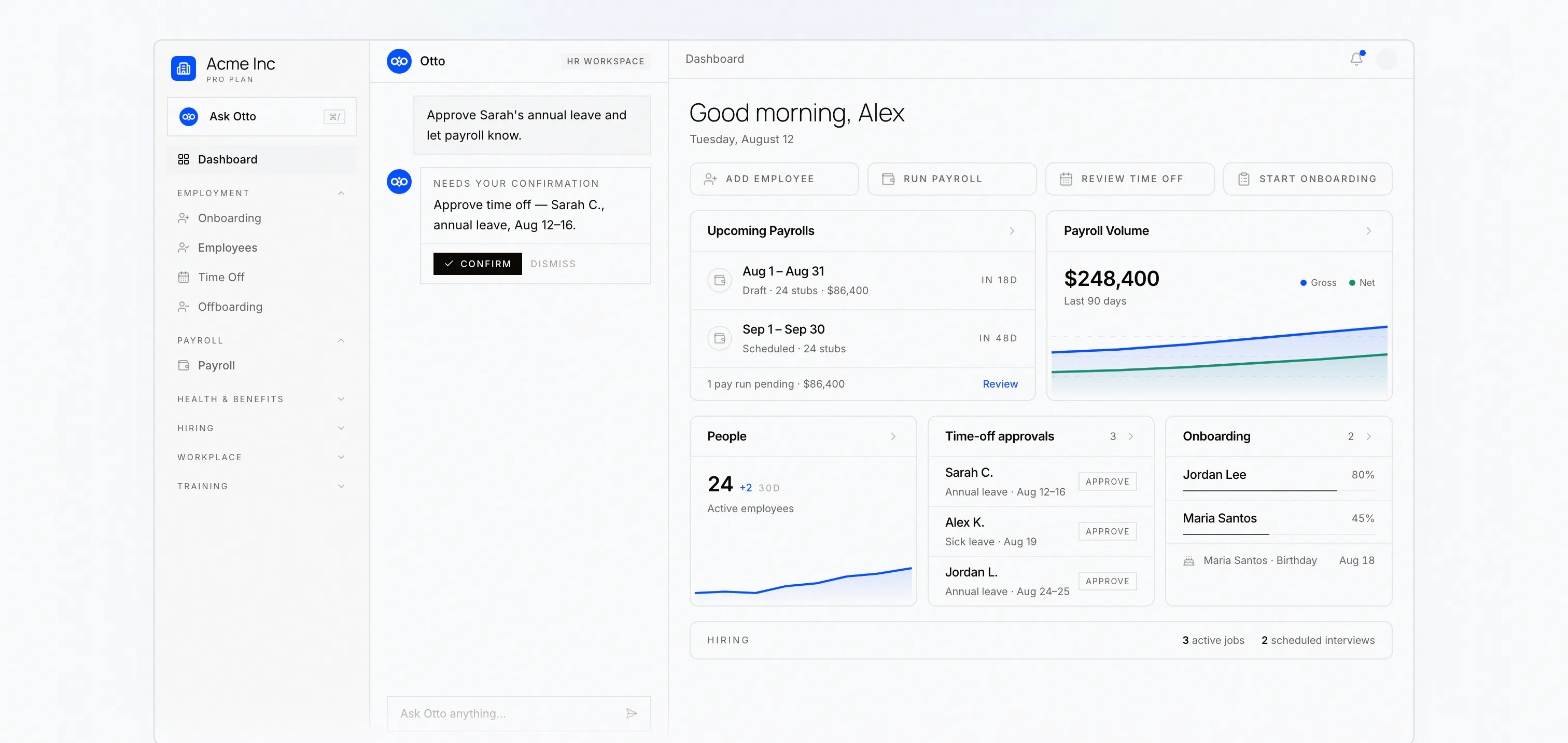Open Onboarding in sidebar
The height and width of the screenshot is (743, 1568).
pos(262,218)
